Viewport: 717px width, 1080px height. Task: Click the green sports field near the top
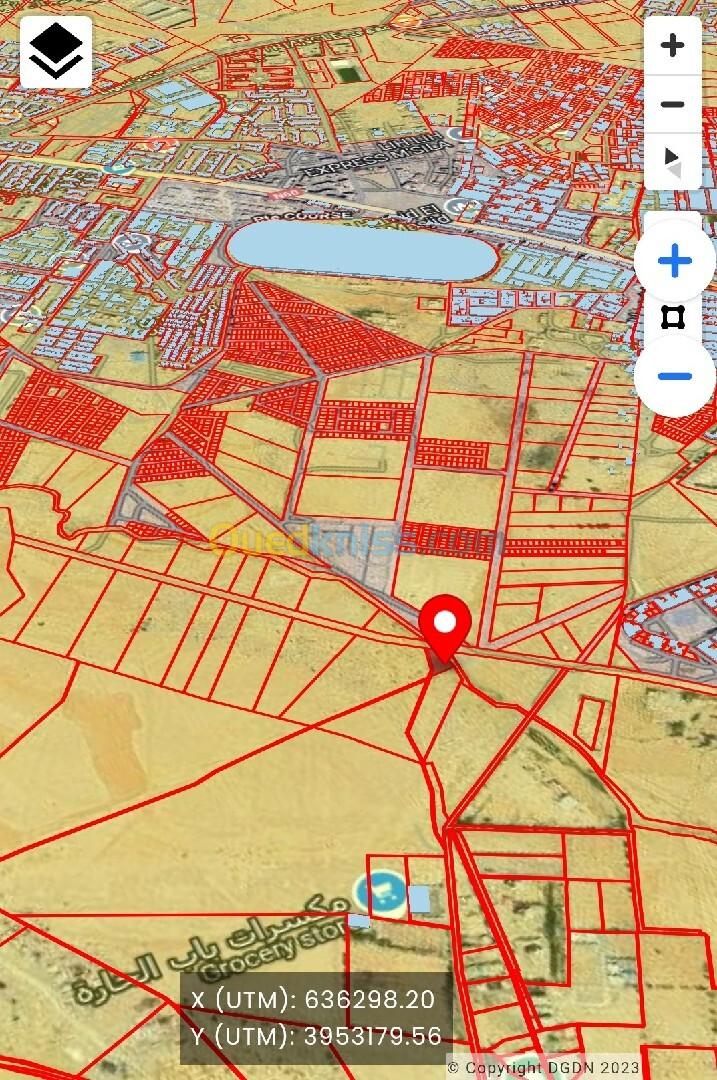point(346,72)
